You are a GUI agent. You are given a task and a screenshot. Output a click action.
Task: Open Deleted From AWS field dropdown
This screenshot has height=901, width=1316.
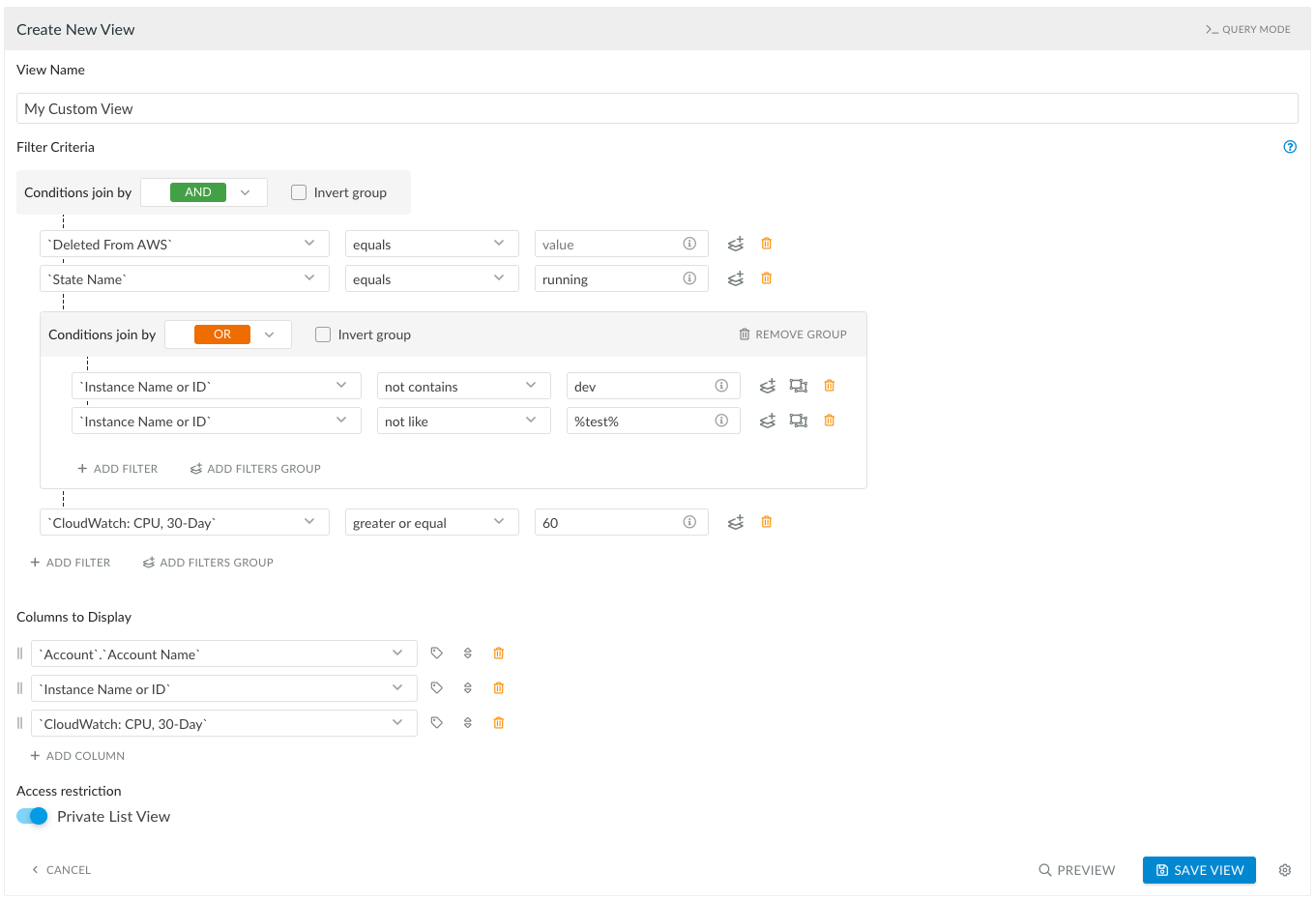pos(185,244)
